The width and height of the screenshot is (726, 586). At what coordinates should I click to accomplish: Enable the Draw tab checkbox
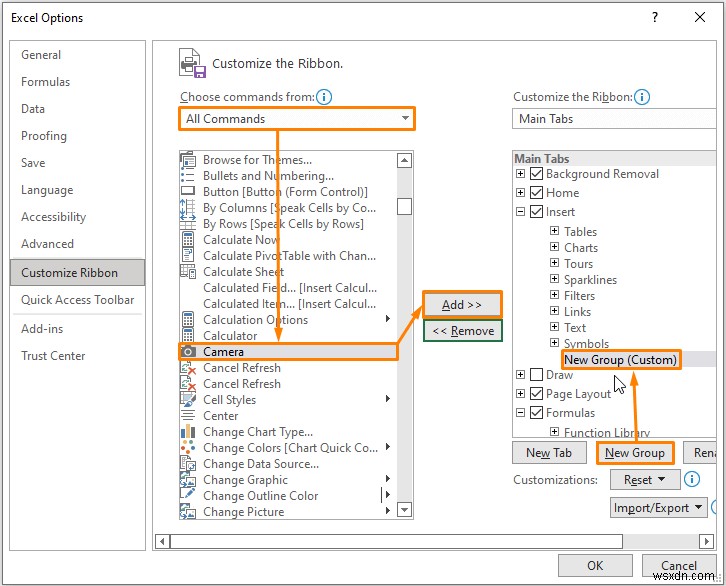point(536,374)
